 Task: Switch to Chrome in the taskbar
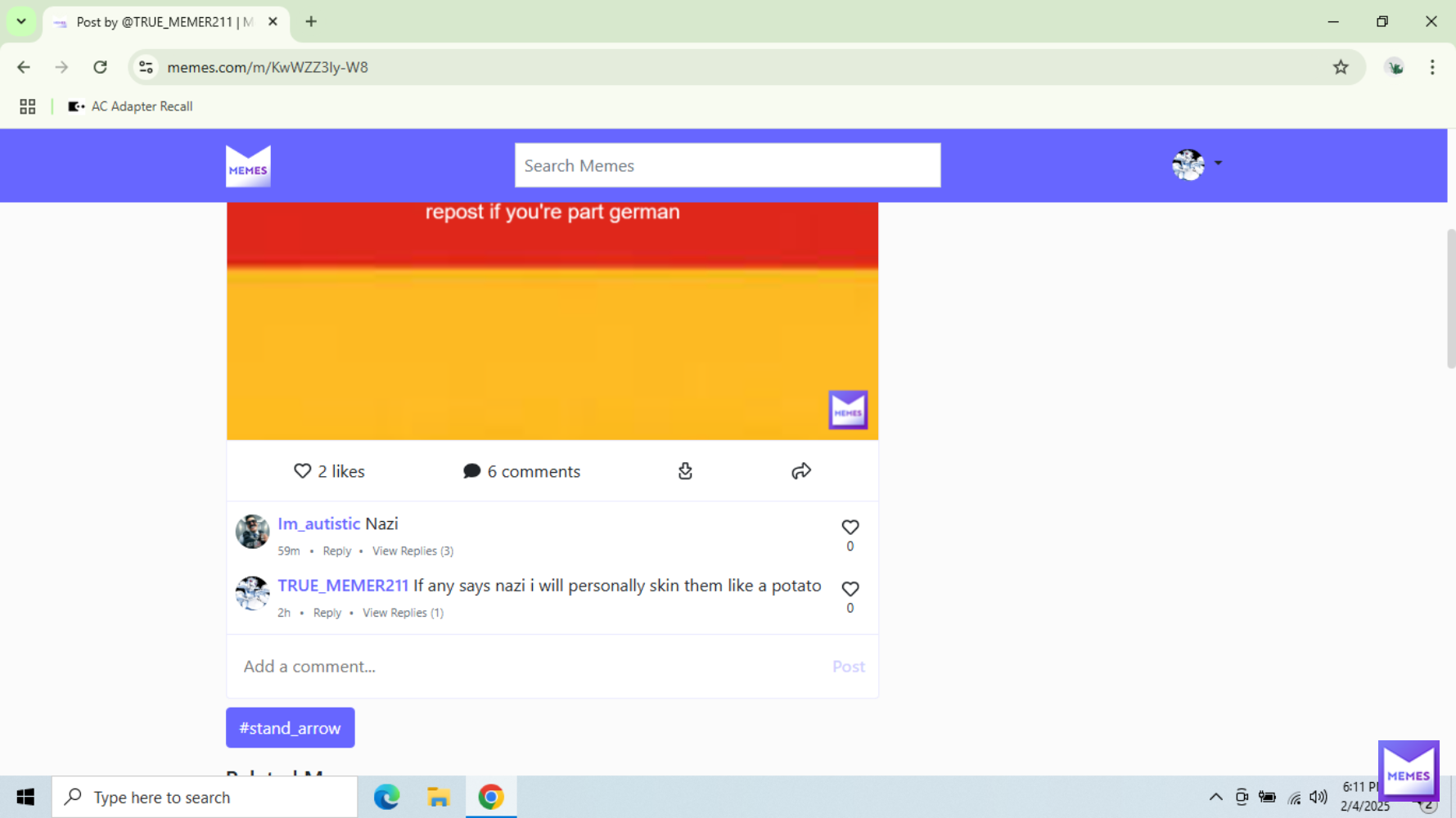491,797
